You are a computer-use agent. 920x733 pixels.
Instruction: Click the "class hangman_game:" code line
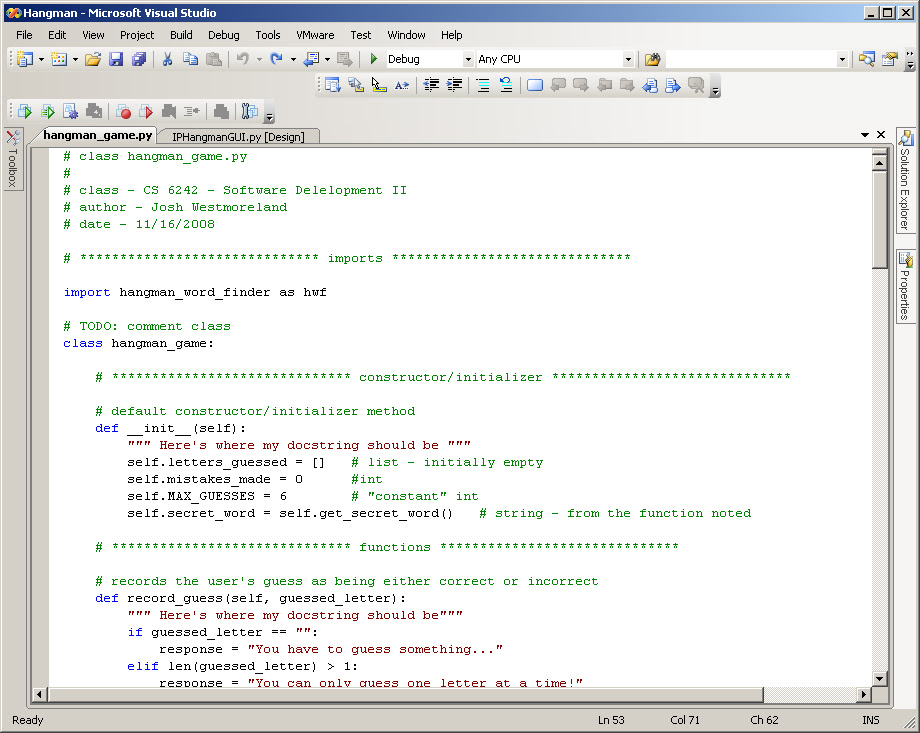click(x=138, y=343)
